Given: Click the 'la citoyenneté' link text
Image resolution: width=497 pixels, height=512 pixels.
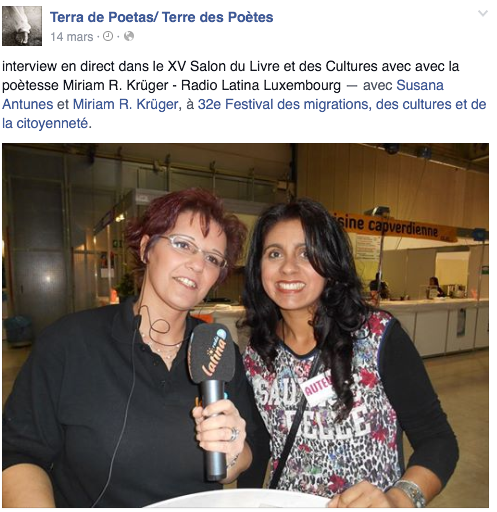Looking at the screenshot, I should click(45, 123).
